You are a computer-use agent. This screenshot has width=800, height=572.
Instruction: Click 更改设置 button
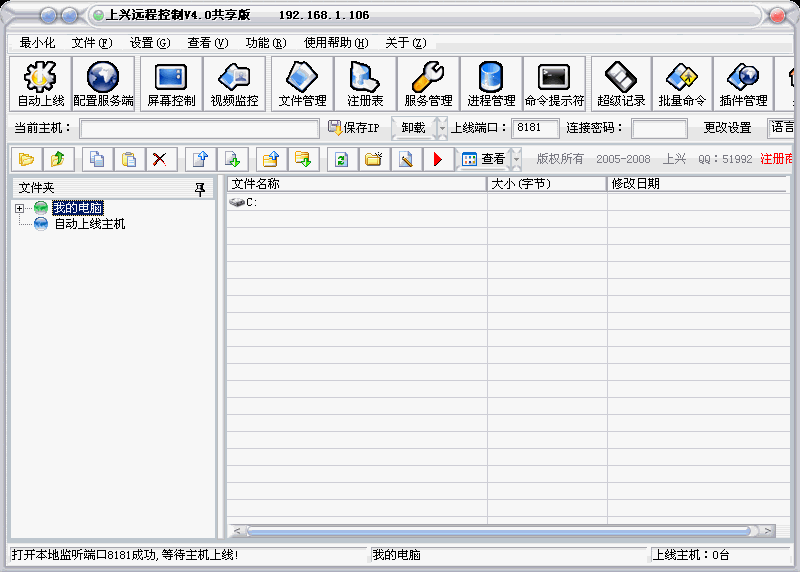(727, 128)
